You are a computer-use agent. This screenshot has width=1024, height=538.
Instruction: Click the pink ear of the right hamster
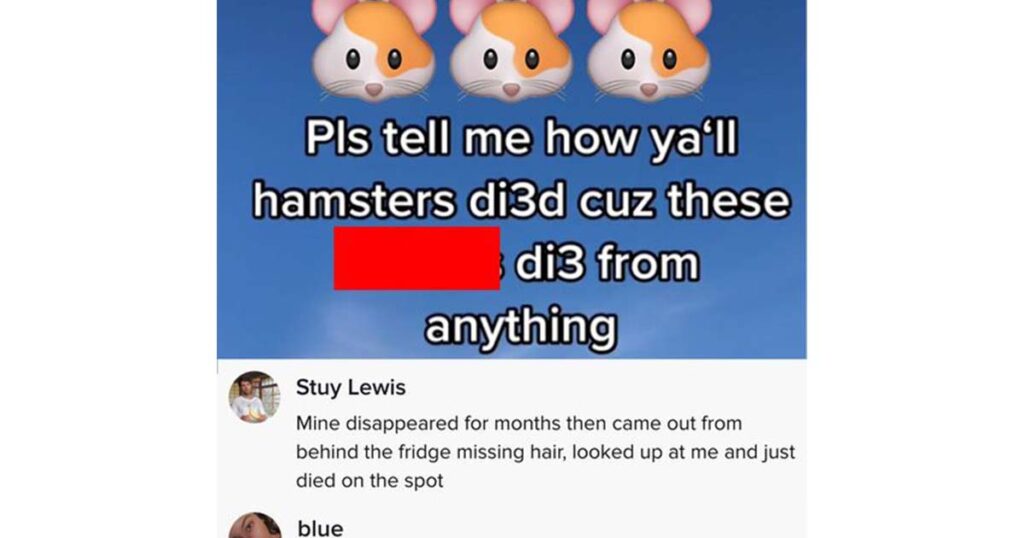[x=694, y=12]
